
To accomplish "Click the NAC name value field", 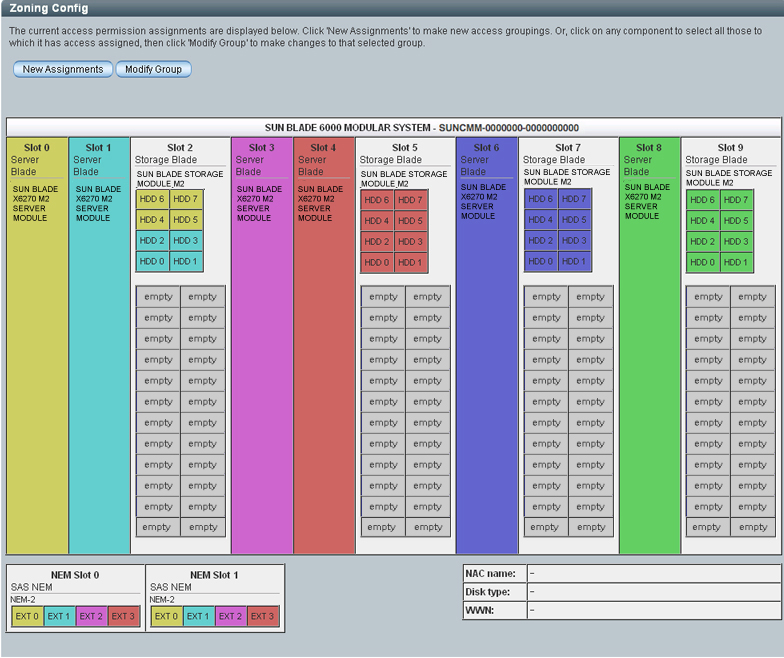I will tap(654, 574).
